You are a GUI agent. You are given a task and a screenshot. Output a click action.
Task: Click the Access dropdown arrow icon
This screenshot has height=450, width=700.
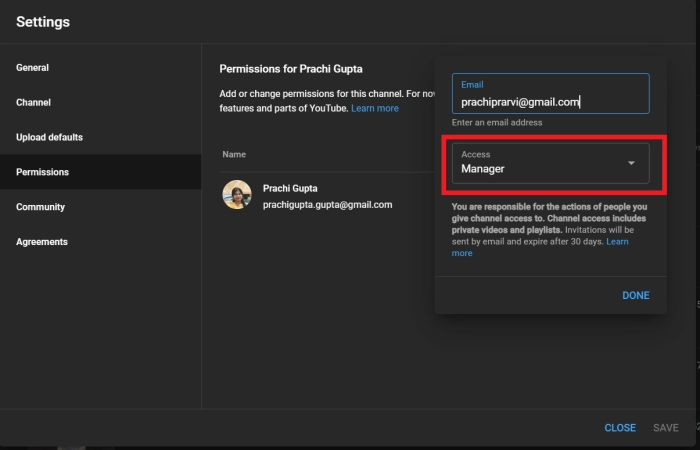pyautogui.click(x=631, y=163)
